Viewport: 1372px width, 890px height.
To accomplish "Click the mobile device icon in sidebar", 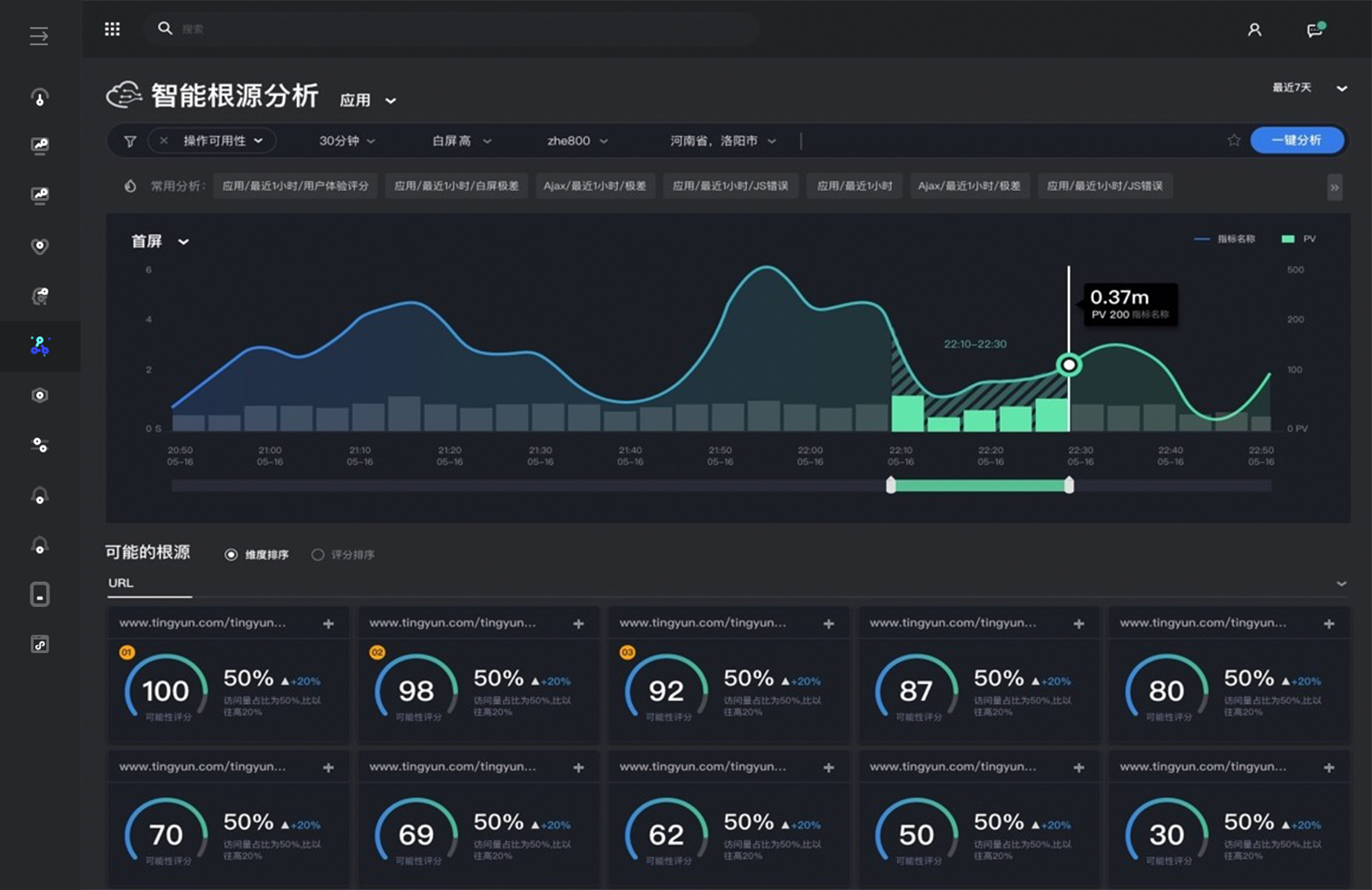I will tap(40, 595).
